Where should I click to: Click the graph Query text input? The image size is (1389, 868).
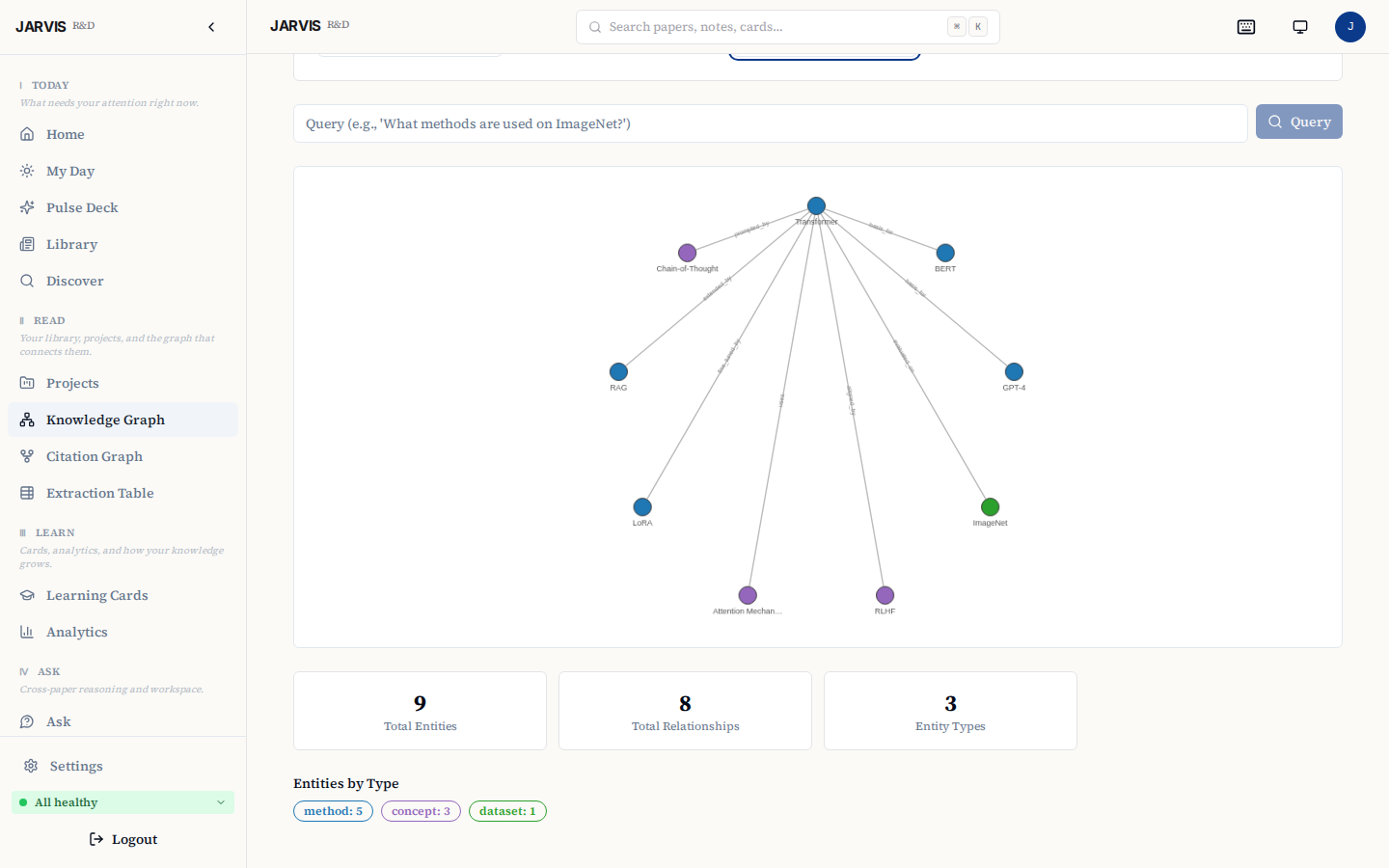(770, 123)
